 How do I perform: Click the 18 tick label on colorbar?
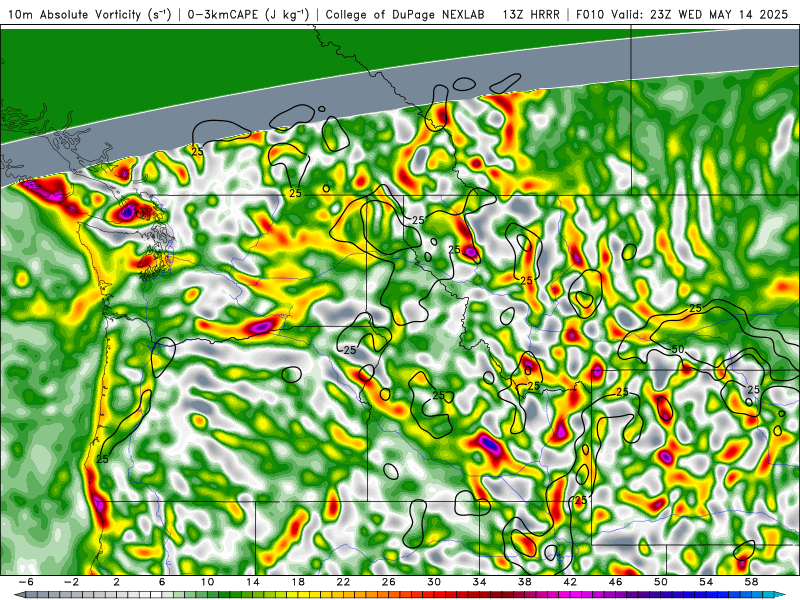coord(298,582)
